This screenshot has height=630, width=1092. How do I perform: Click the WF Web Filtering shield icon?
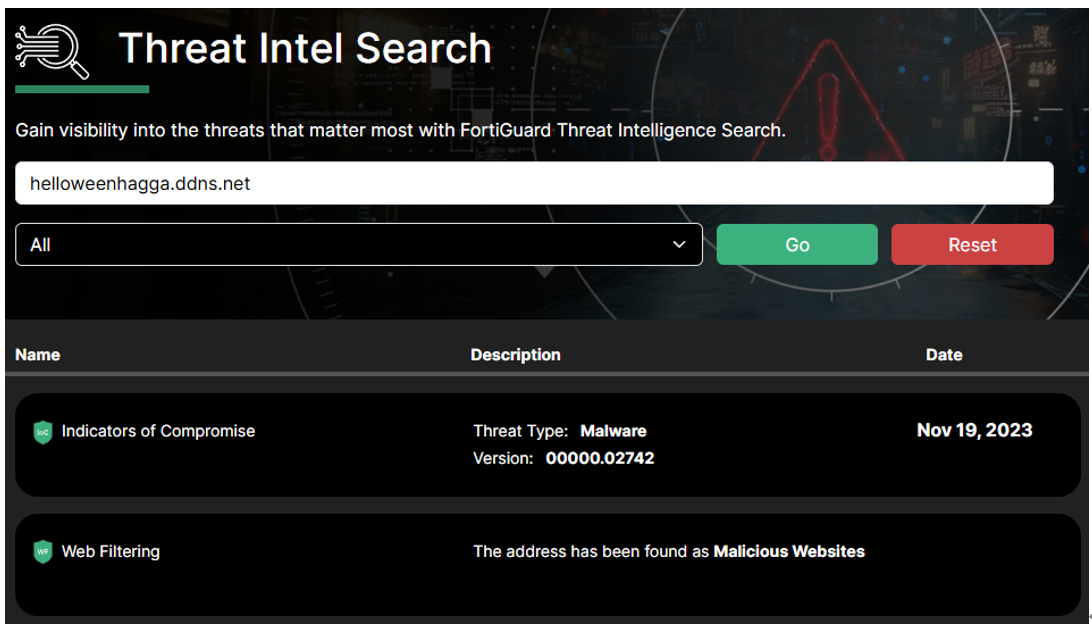(42, 552)
